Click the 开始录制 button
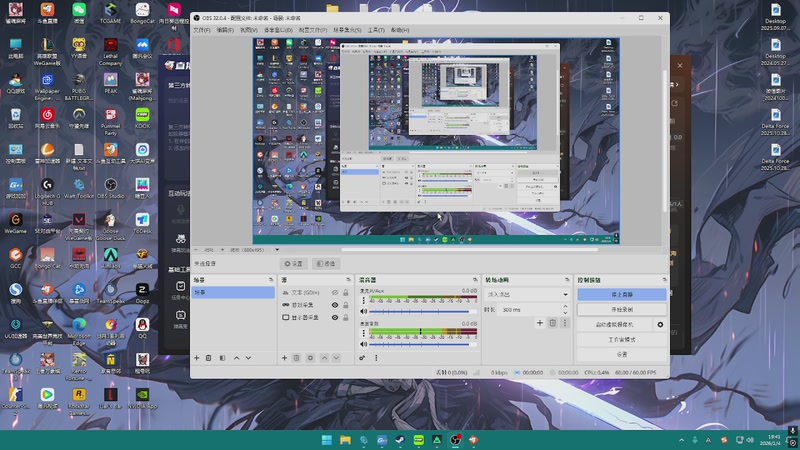The image size is (800, 450). click(621, 310)
